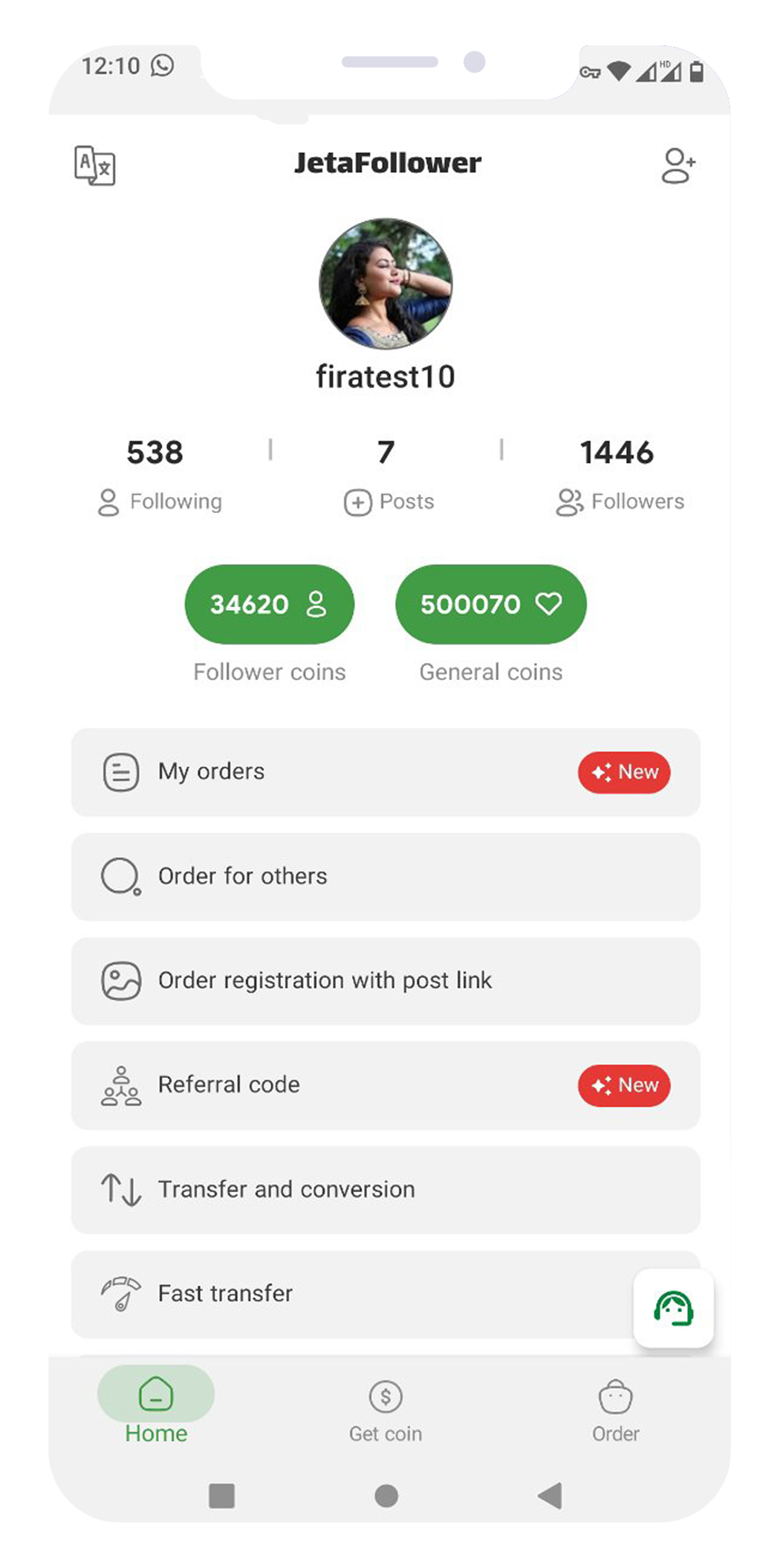Click the Referral code people icon
Image resolution: width=780 pixels, height=1568 pixels.
(x=120, y=1086)
